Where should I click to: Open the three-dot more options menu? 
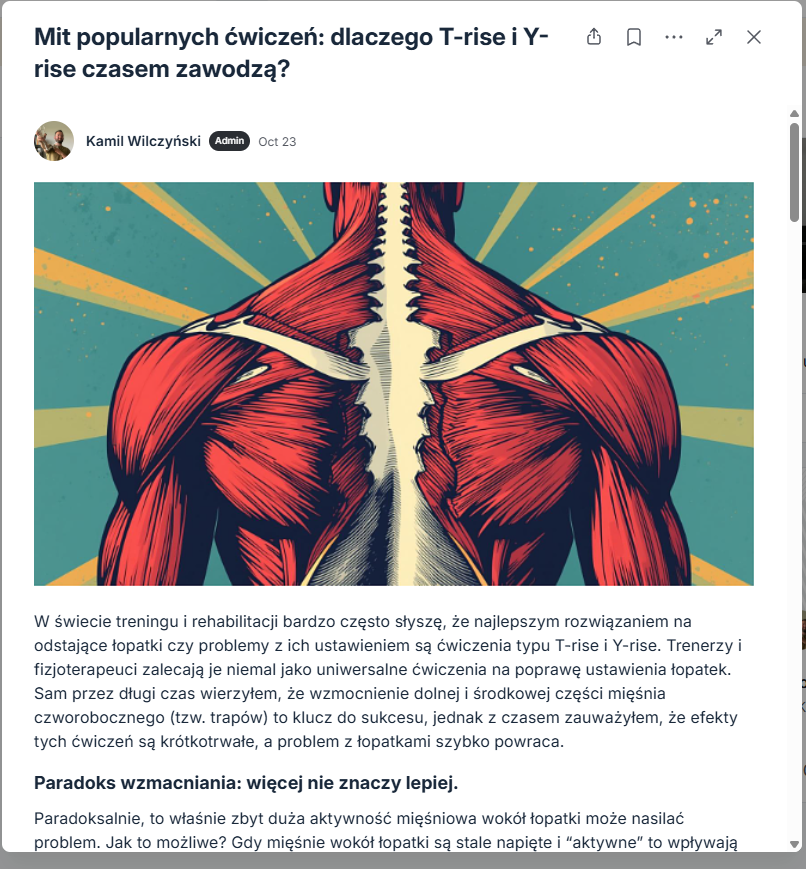point(674,37)
